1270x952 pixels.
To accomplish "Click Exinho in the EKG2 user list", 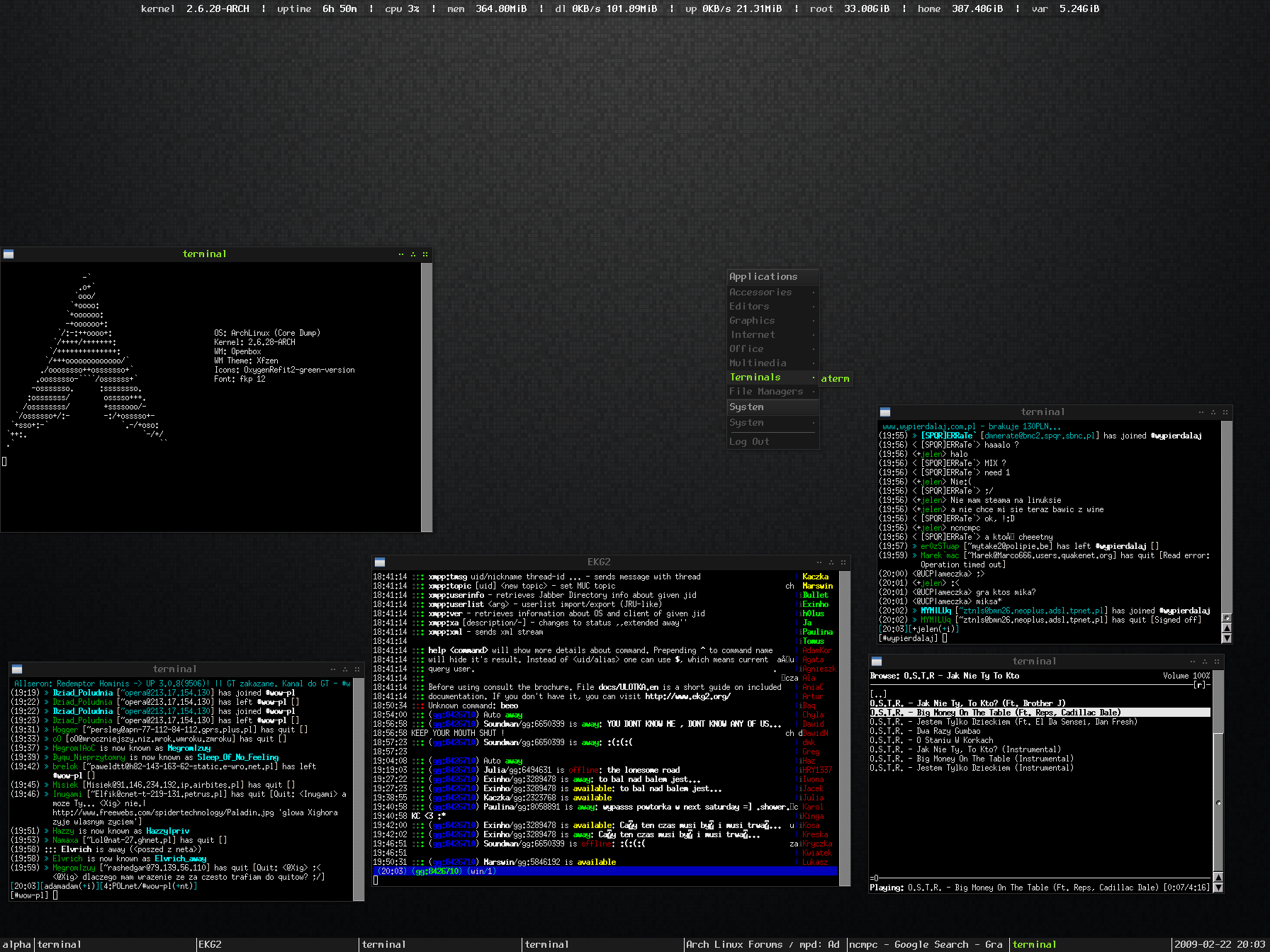I will coord(815,604).
